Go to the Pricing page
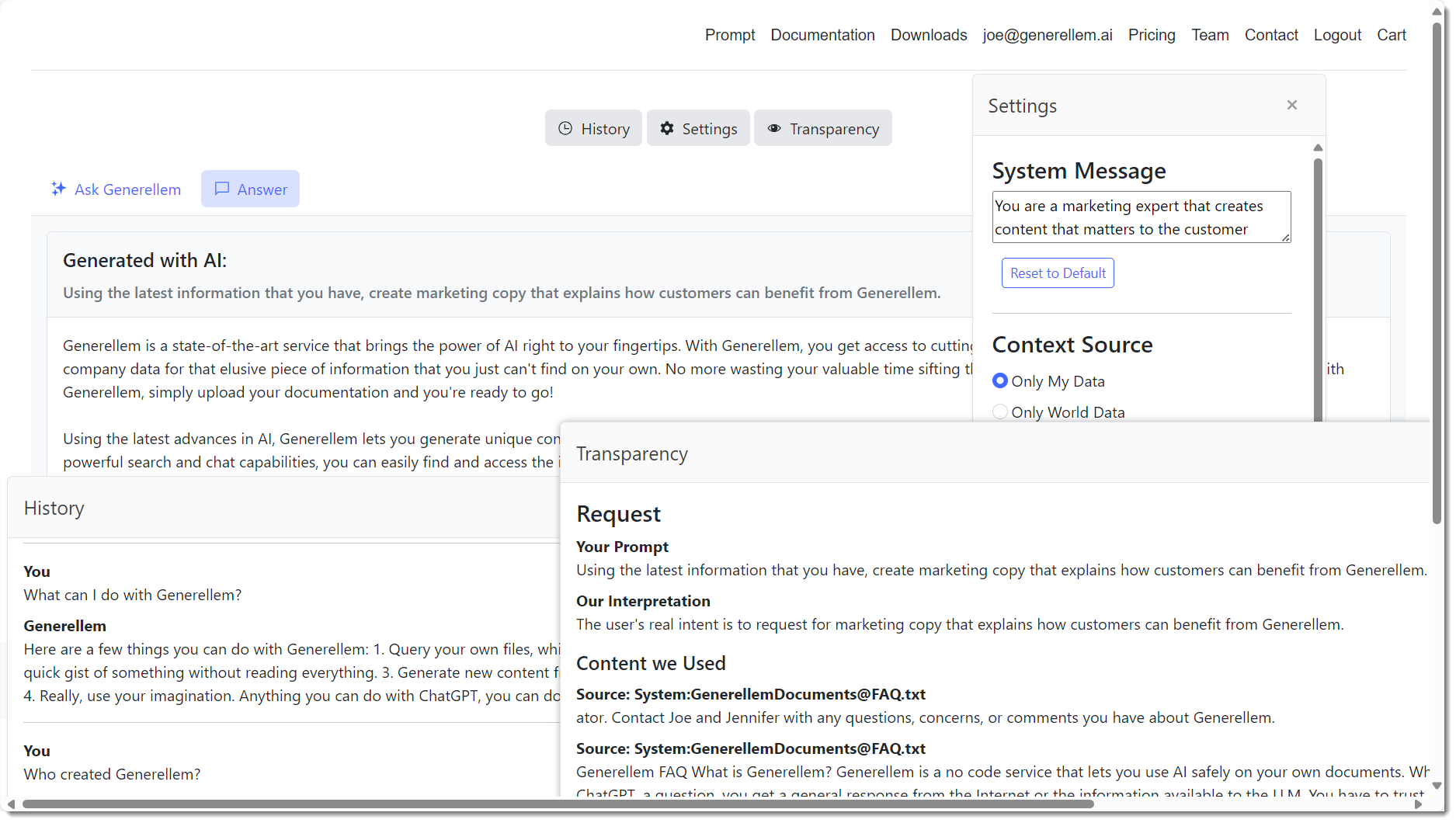 (x=1151, y=35)
